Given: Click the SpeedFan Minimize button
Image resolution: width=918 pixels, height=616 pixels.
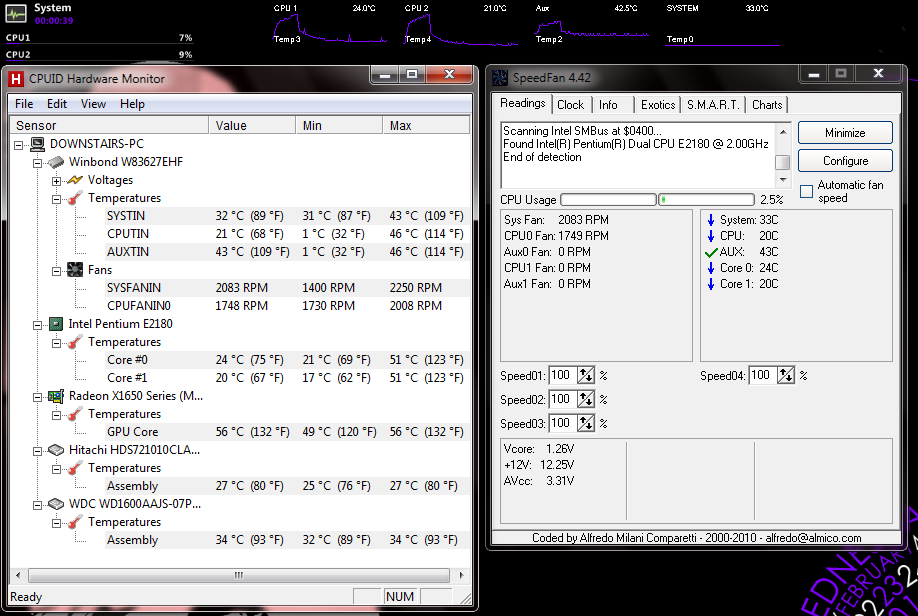Looking at the screenshot, I should 845,133.
